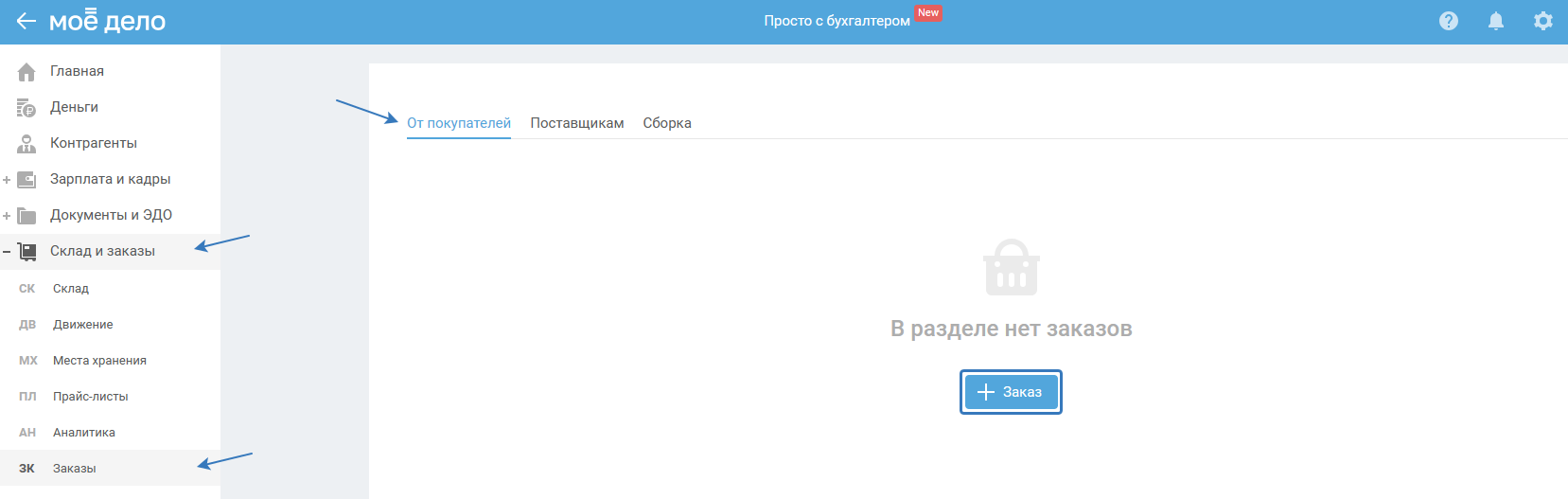Click the ПЛ abbreviation icon

27,397
